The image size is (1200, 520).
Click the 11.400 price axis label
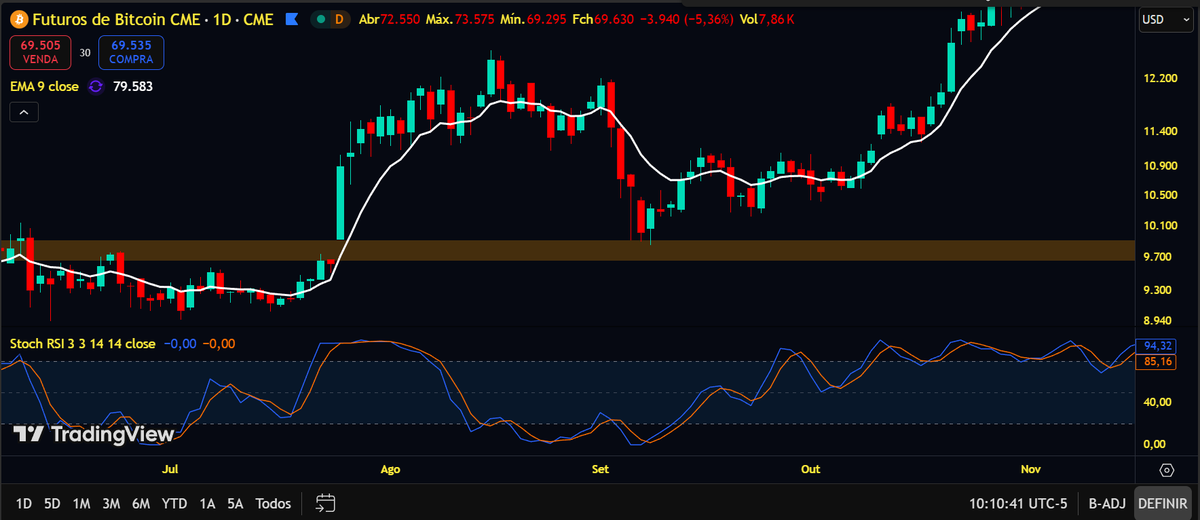click(1160, 131)
